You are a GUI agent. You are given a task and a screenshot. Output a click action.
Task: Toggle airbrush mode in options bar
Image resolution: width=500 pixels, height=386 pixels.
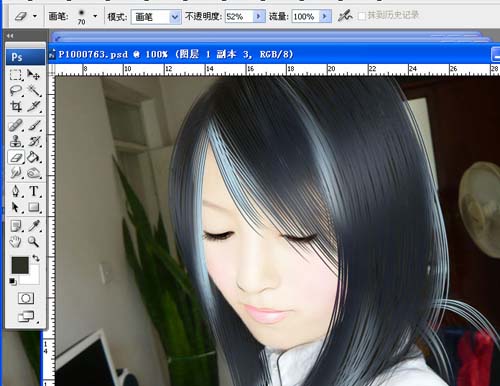pyautogui.click(x=345, y=16)
